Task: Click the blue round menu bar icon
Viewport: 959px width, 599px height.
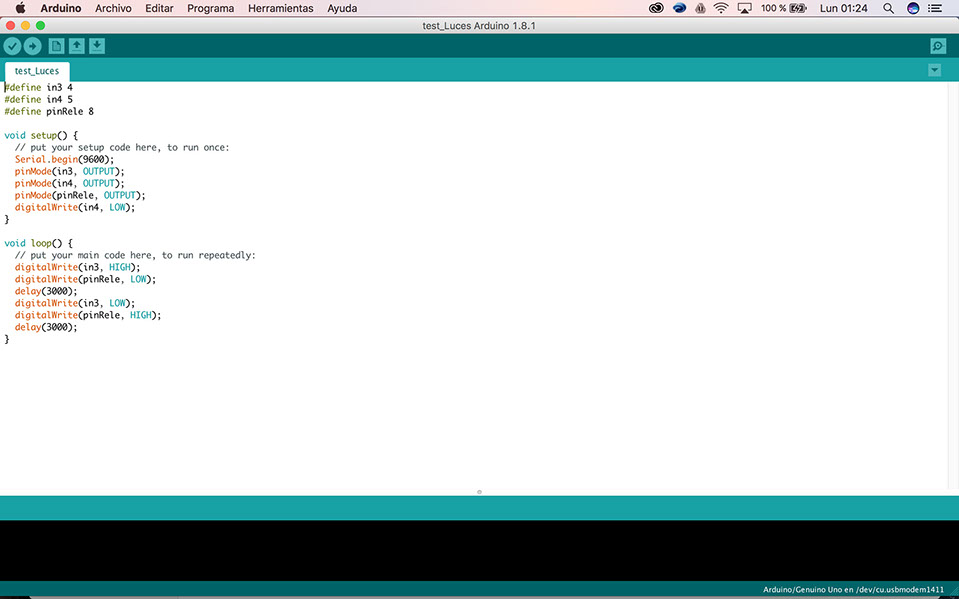Action: point(679,8)
